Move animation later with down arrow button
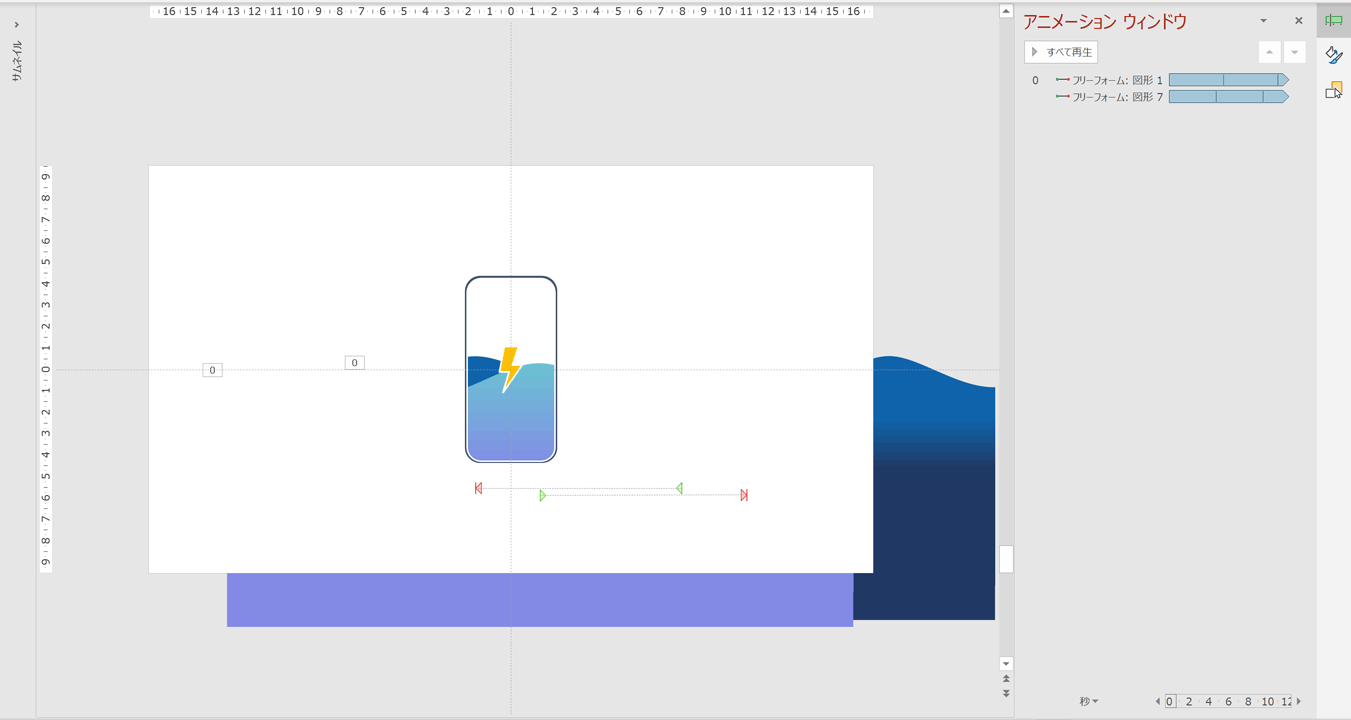Viewport: 1351px width, 720px height. tap(1294, 52)
